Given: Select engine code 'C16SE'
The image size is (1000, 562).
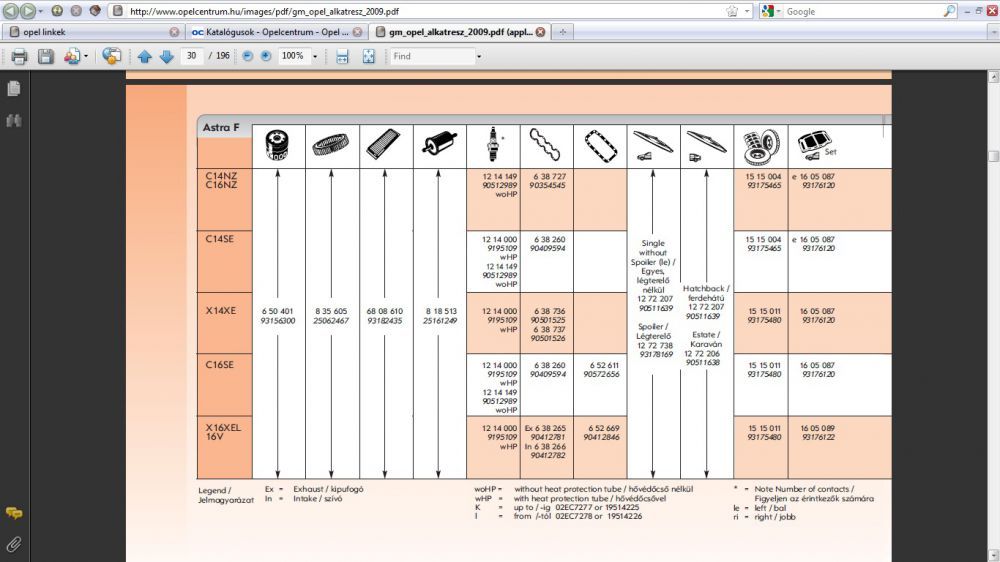Looking at the screenshot, I should point(220,365).
